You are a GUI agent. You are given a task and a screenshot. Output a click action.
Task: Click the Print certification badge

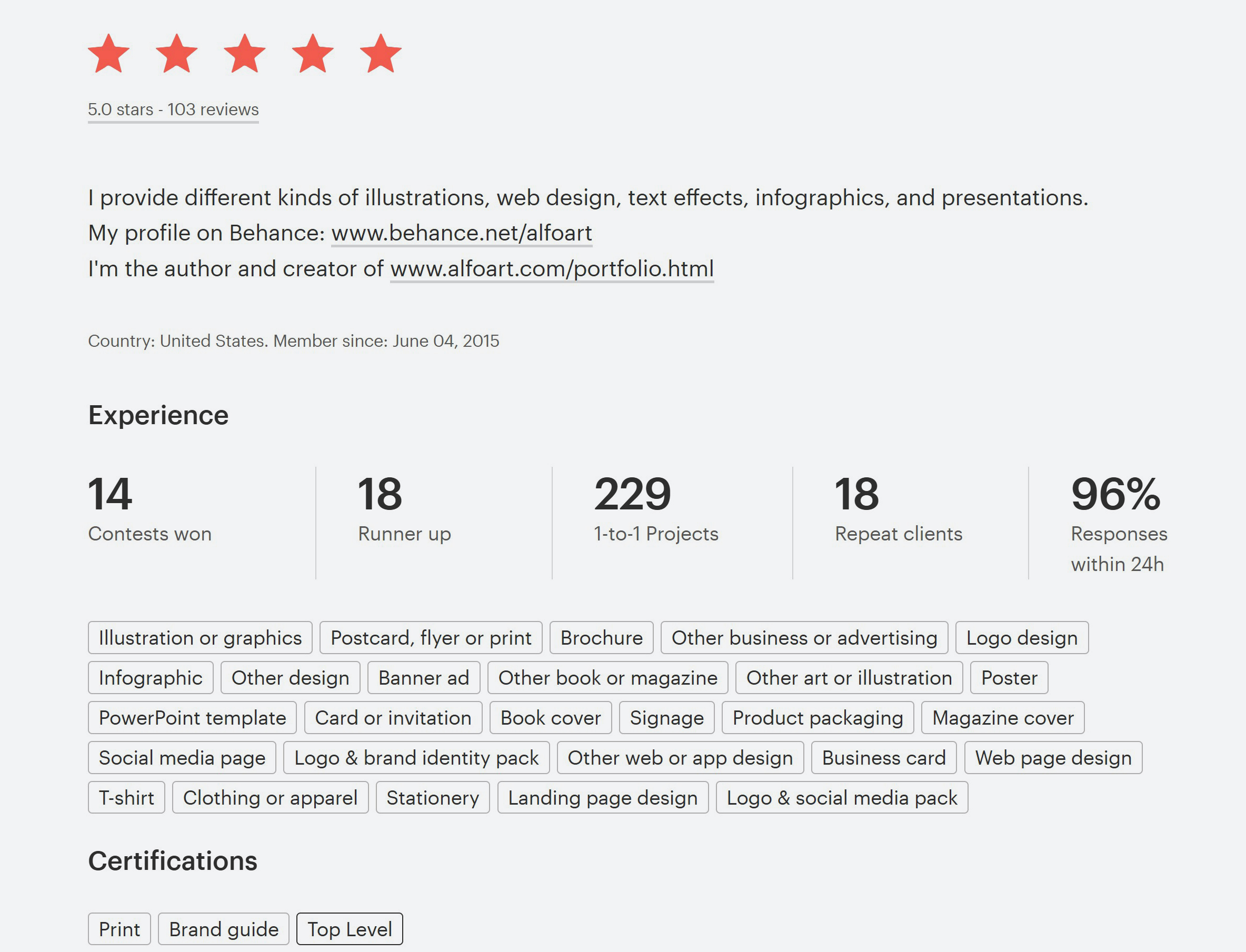click(119, 929)
